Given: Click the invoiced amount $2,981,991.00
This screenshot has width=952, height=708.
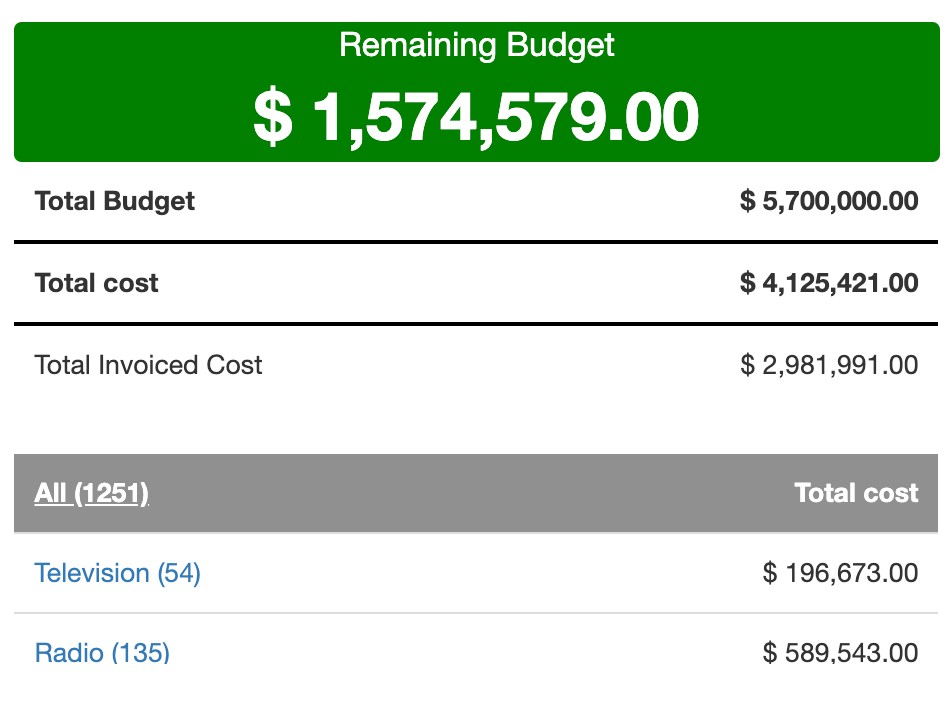Looking at the screenshot, I should point(828,365).
